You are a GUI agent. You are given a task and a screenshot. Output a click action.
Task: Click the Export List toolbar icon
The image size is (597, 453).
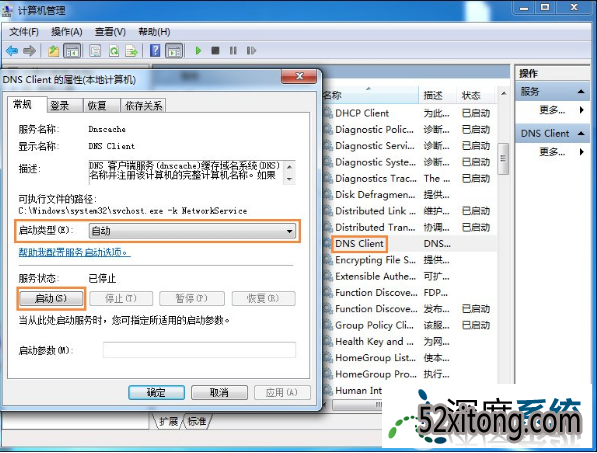132,51
